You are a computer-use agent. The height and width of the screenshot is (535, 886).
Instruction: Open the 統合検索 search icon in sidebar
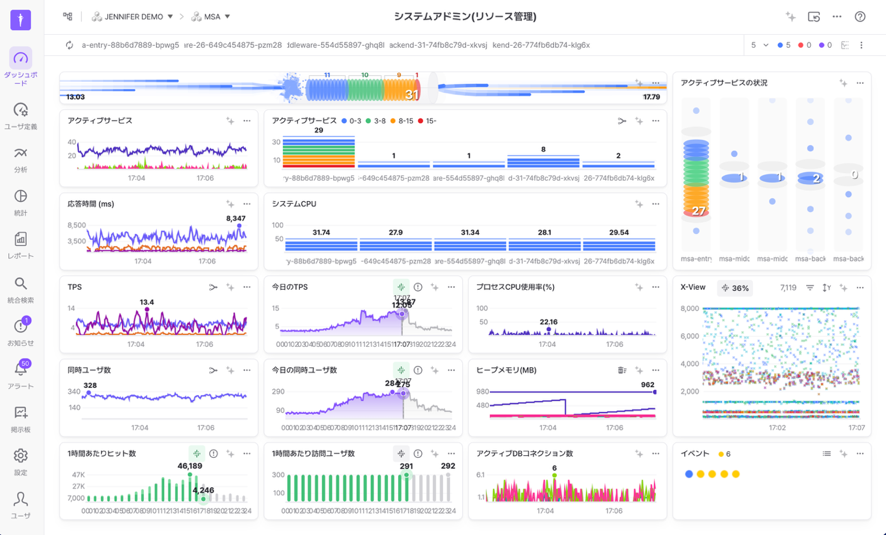(20, 285)
